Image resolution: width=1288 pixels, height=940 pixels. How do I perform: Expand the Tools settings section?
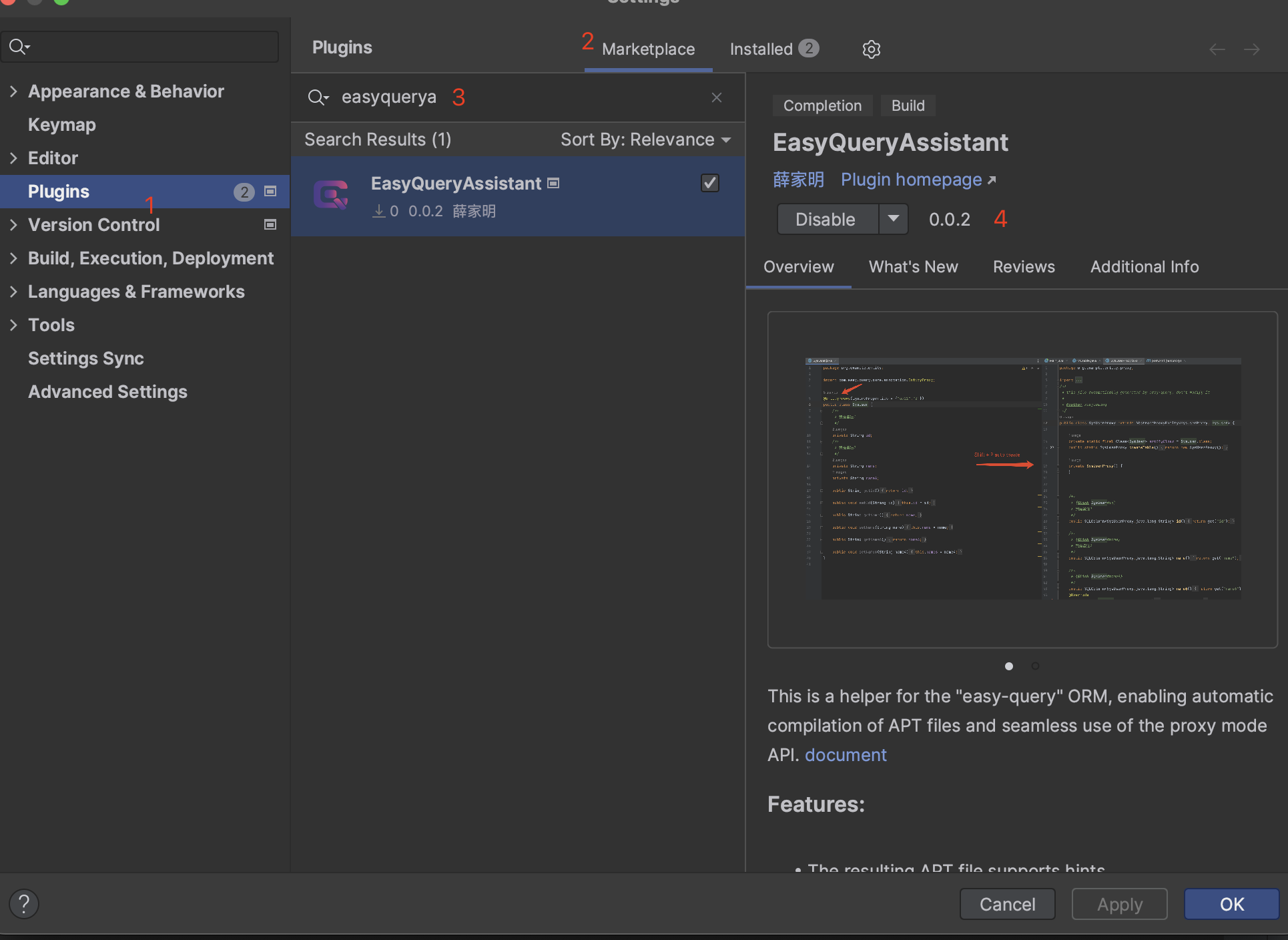pyautogui.click(x=13, y=325)
